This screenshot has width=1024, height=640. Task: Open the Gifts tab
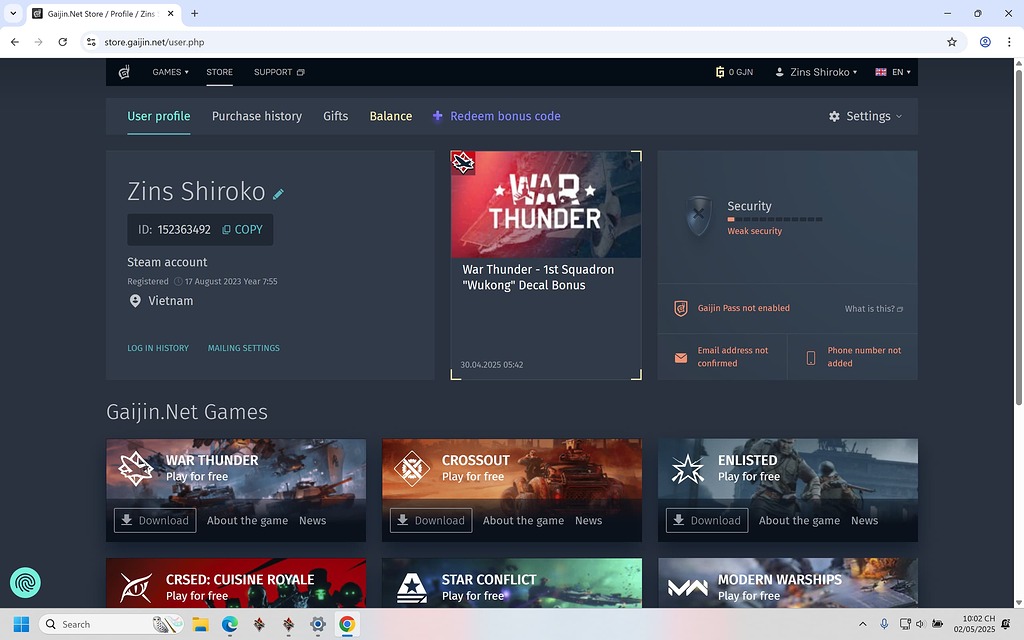tap(335, 116)
